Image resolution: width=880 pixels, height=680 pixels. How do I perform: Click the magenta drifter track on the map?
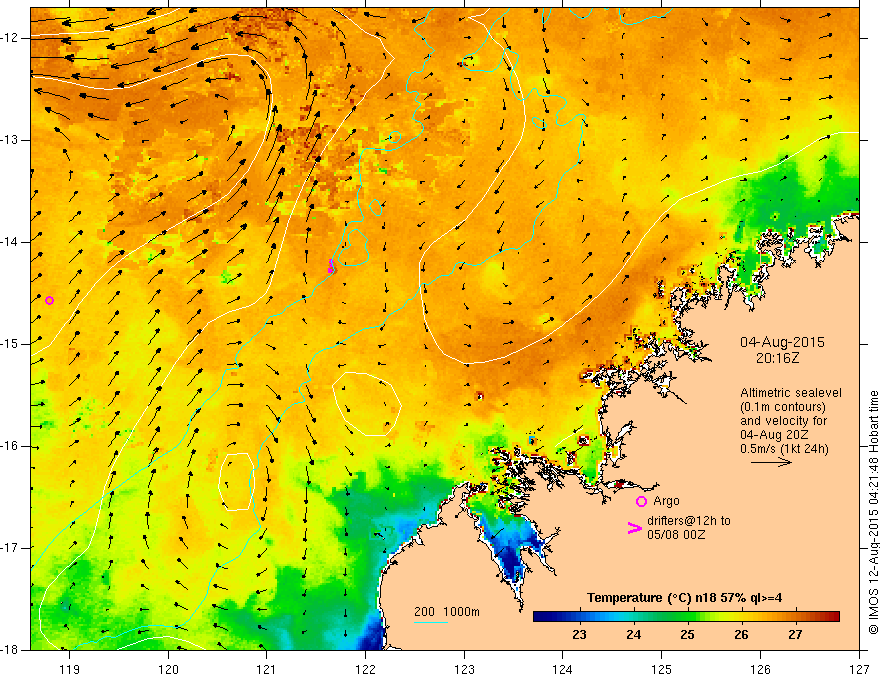[331, 266]
